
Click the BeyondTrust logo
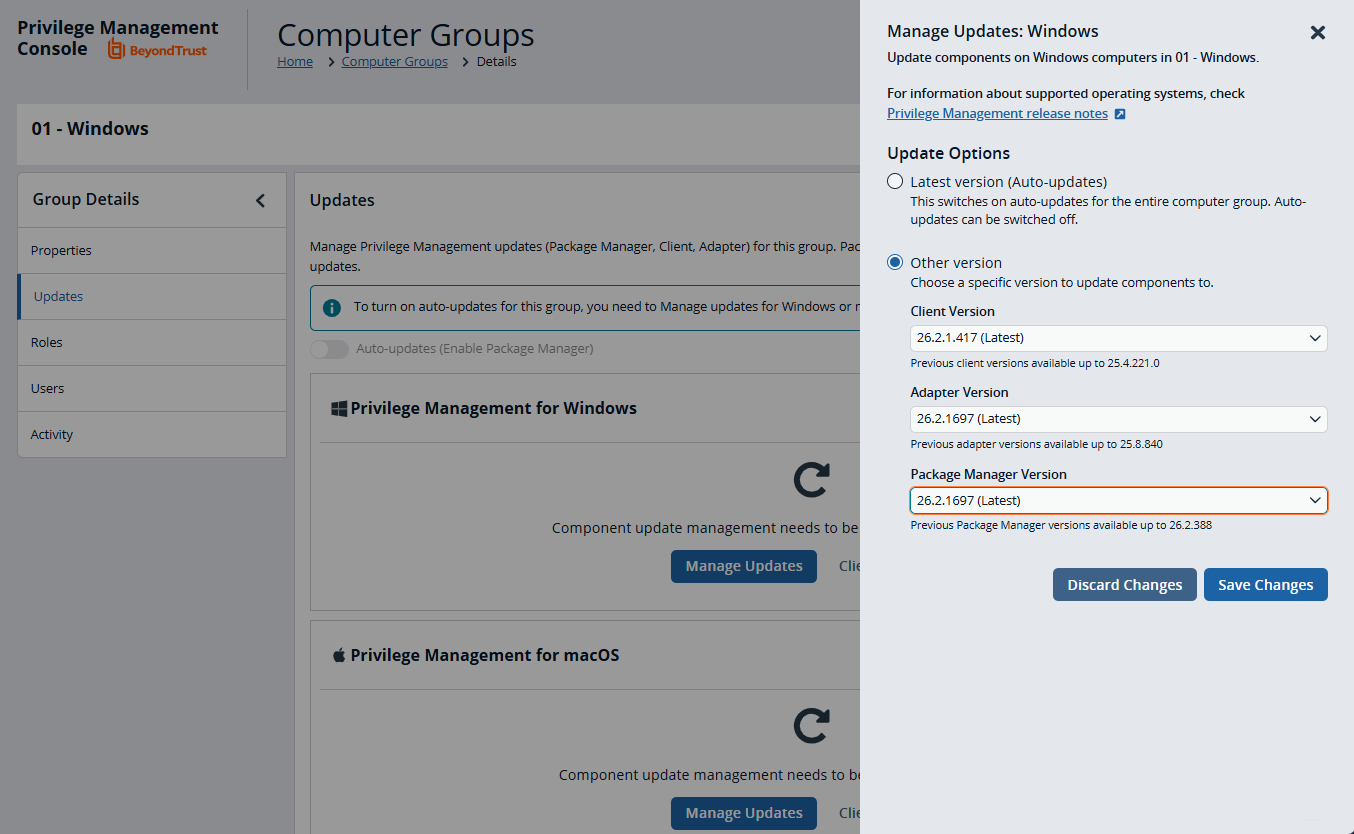click(157, 50)
